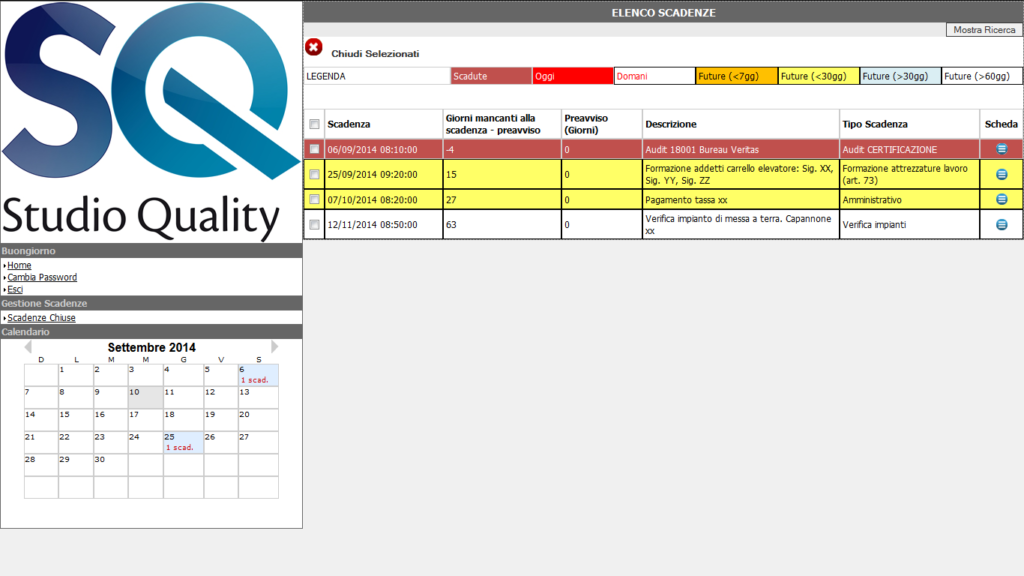Click the Scadute legend swatch
Screen dimensions: 1024x576
pos(491,76)
